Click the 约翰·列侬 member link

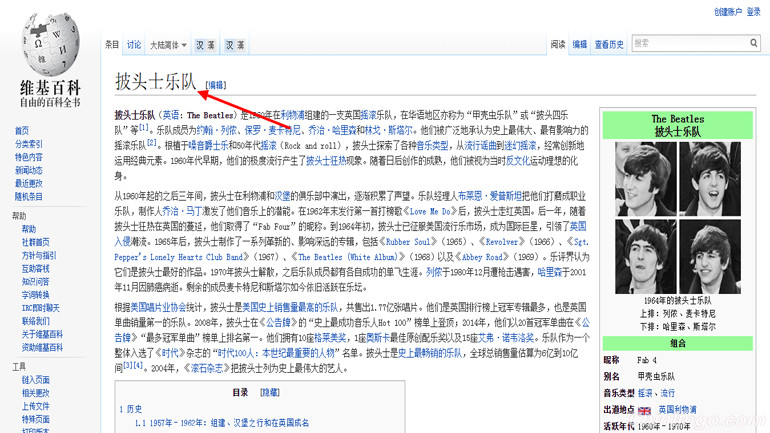pos(217,131)
